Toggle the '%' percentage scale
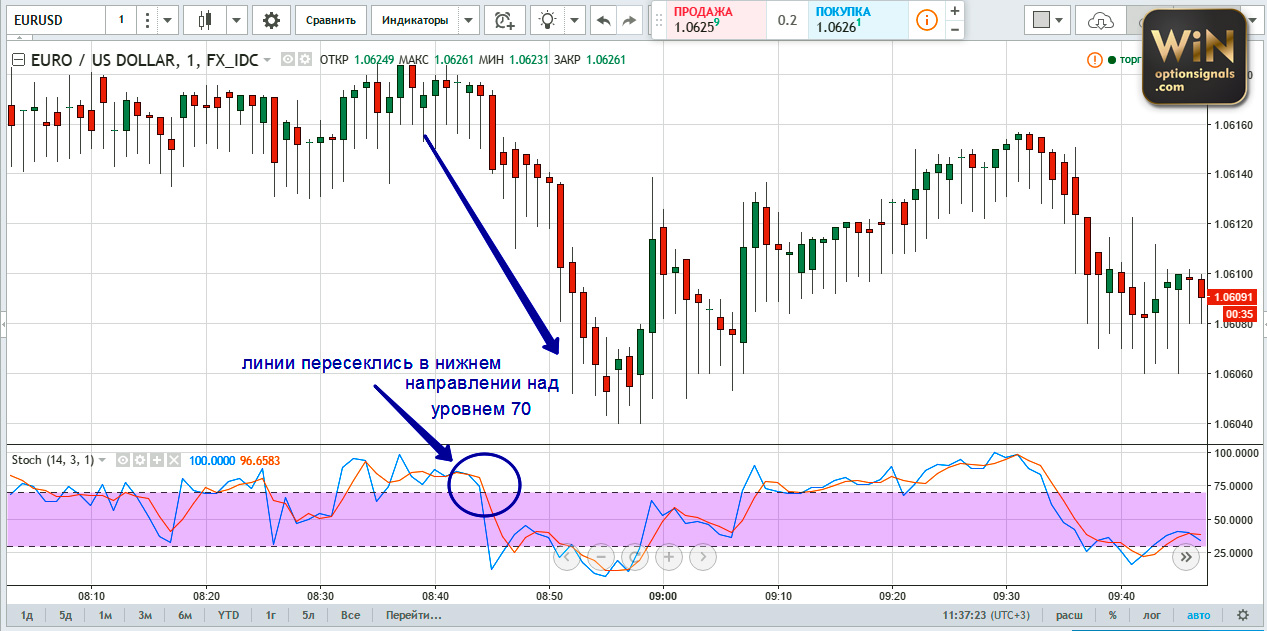Viewport: 1267px width, 631px height. click(1112, 615)
